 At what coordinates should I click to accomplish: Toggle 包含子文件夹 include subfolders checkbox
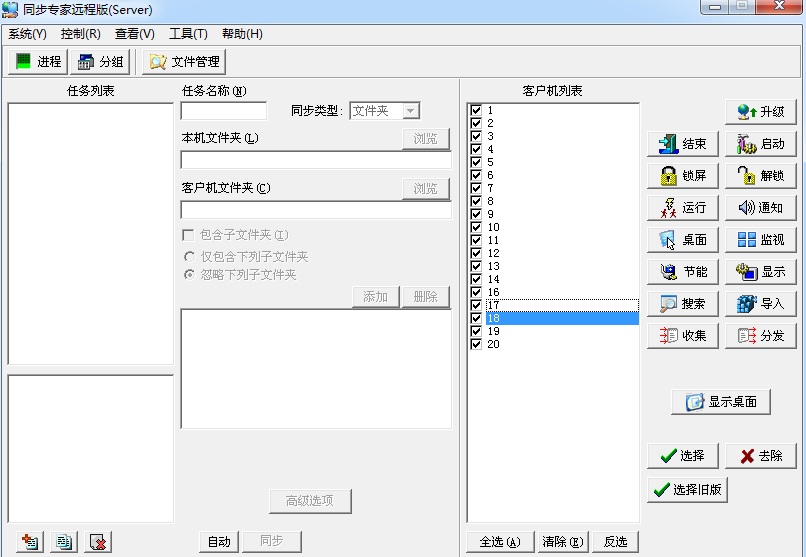[188, 235]
